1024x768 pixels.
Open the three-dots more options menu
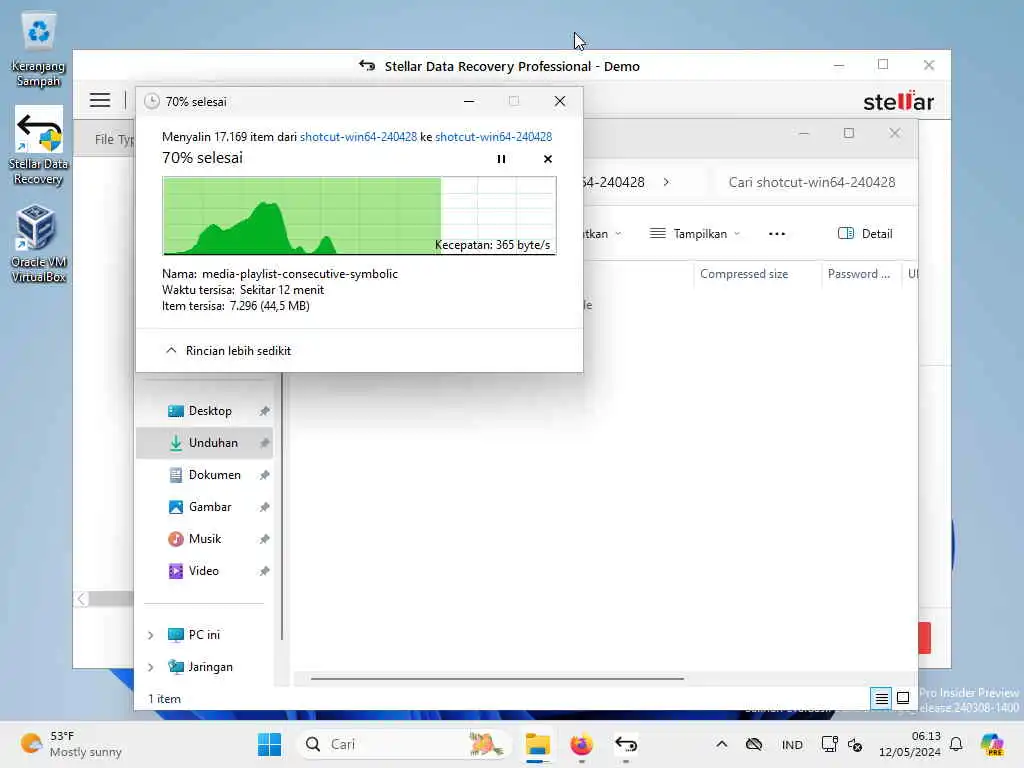776,234
